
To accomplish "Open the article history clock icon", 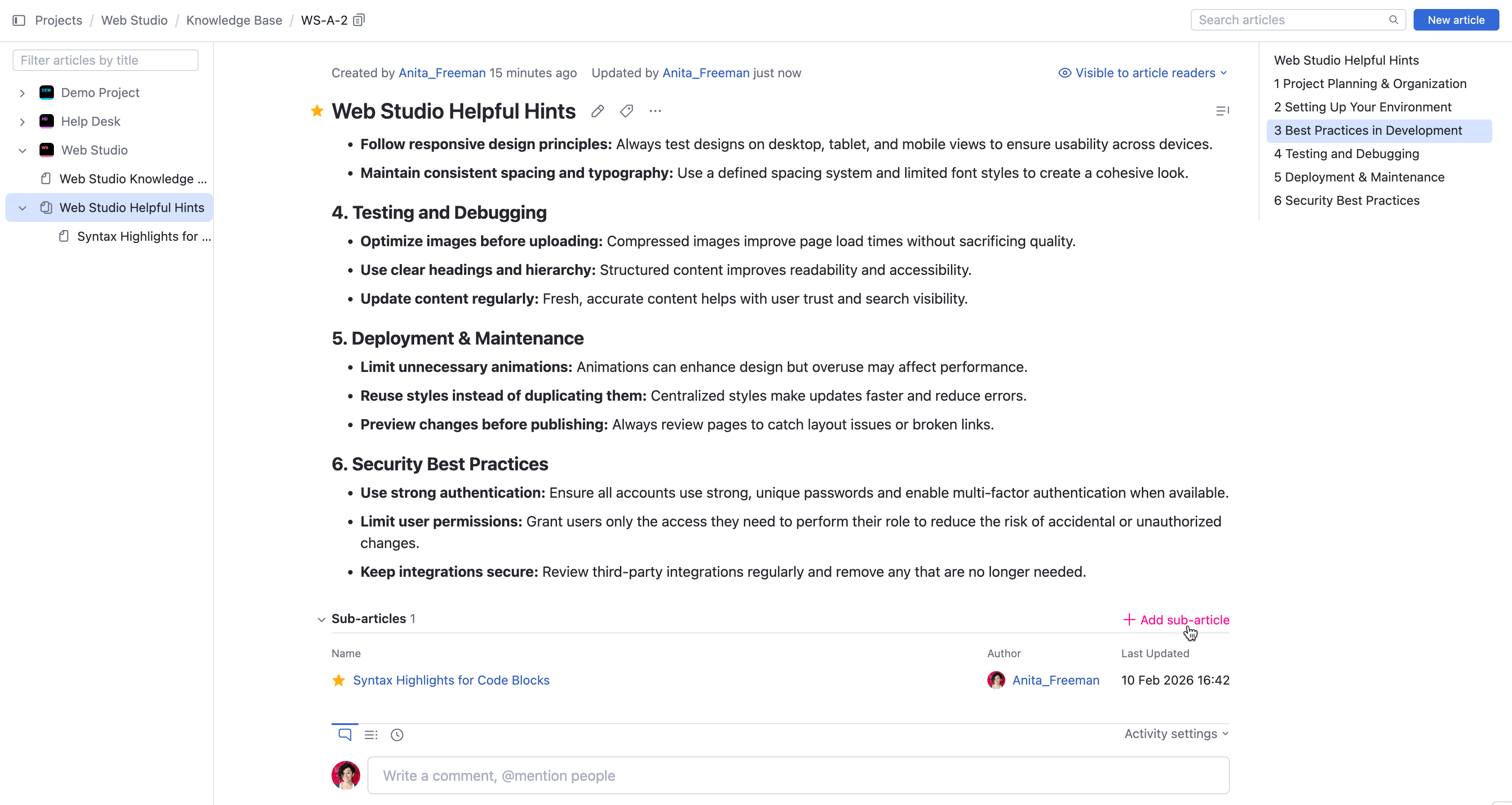I will [397, 734].
